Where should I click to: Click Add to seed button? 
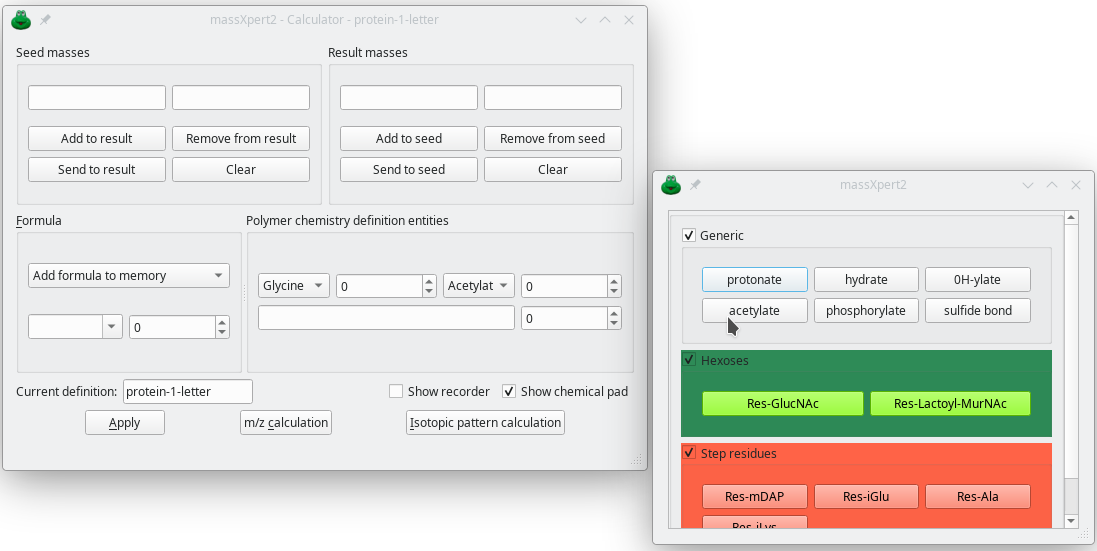tap(409, 138)
